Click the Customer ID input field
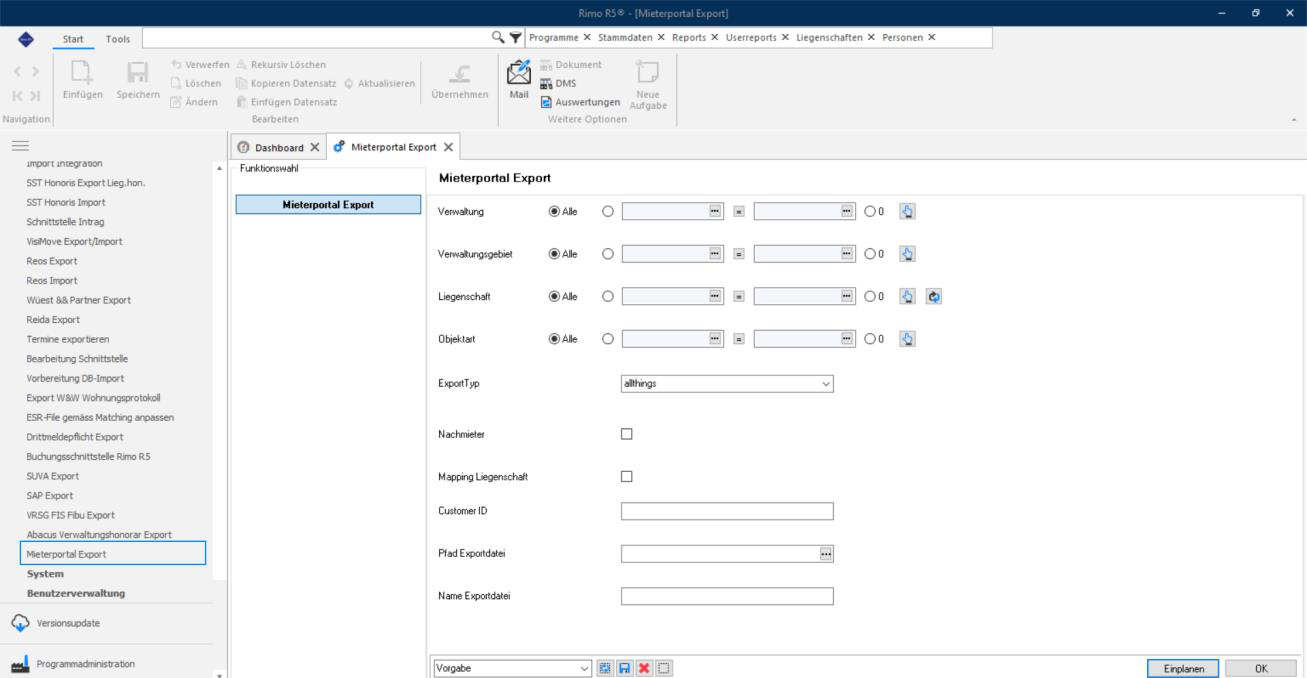The height and width of the screenshot is (678, 1307). pyautogui.click(x=727, y=511)
